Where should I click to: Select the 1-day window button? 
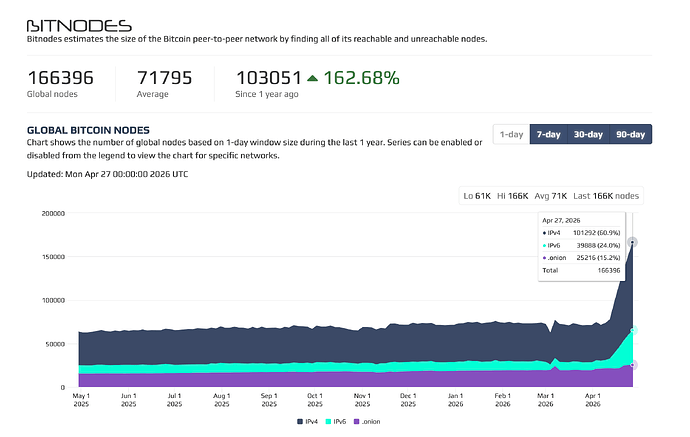click(511, 134)
